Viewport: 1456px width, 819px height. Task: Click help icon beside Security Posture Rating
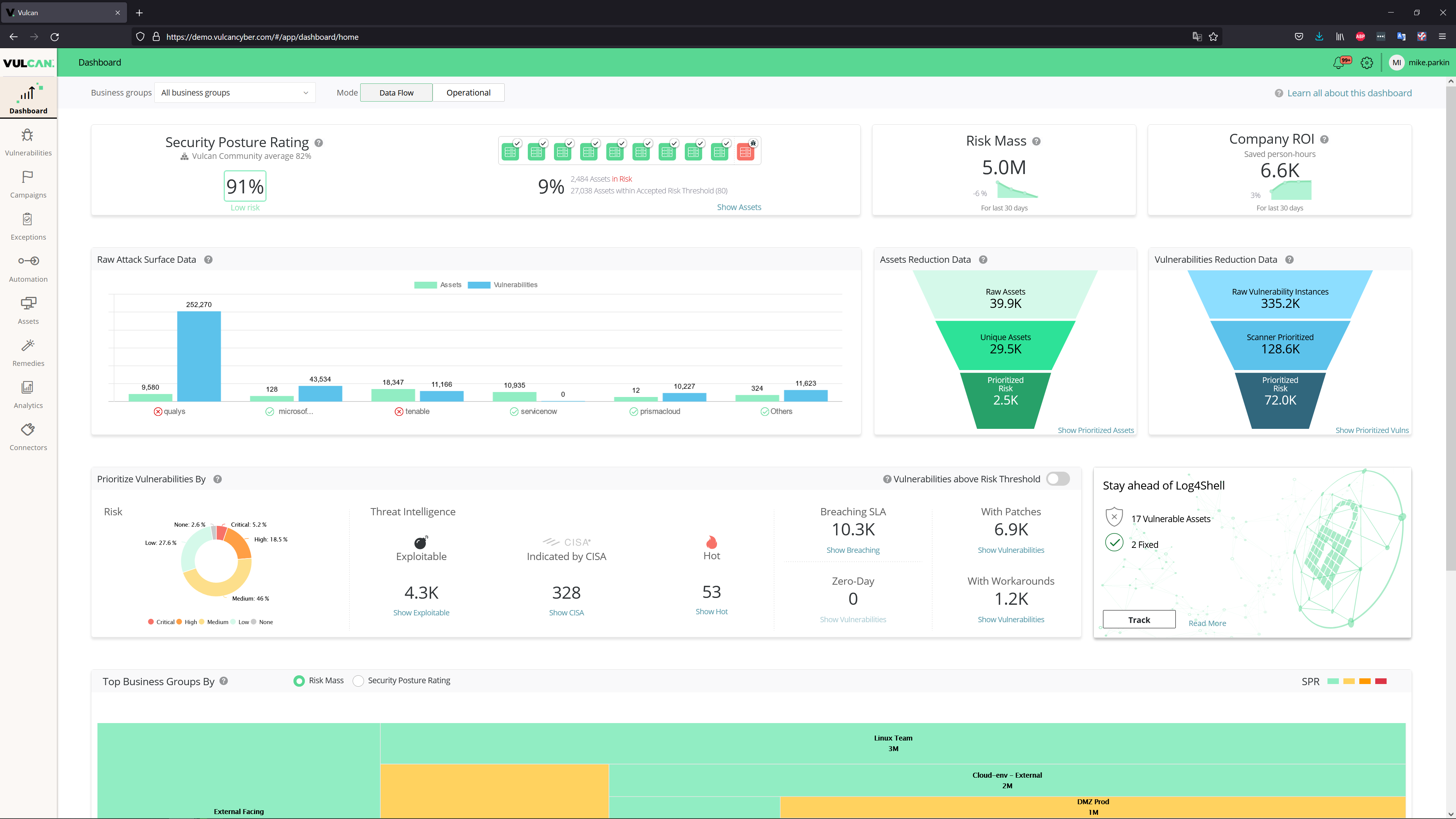point(319,143)
